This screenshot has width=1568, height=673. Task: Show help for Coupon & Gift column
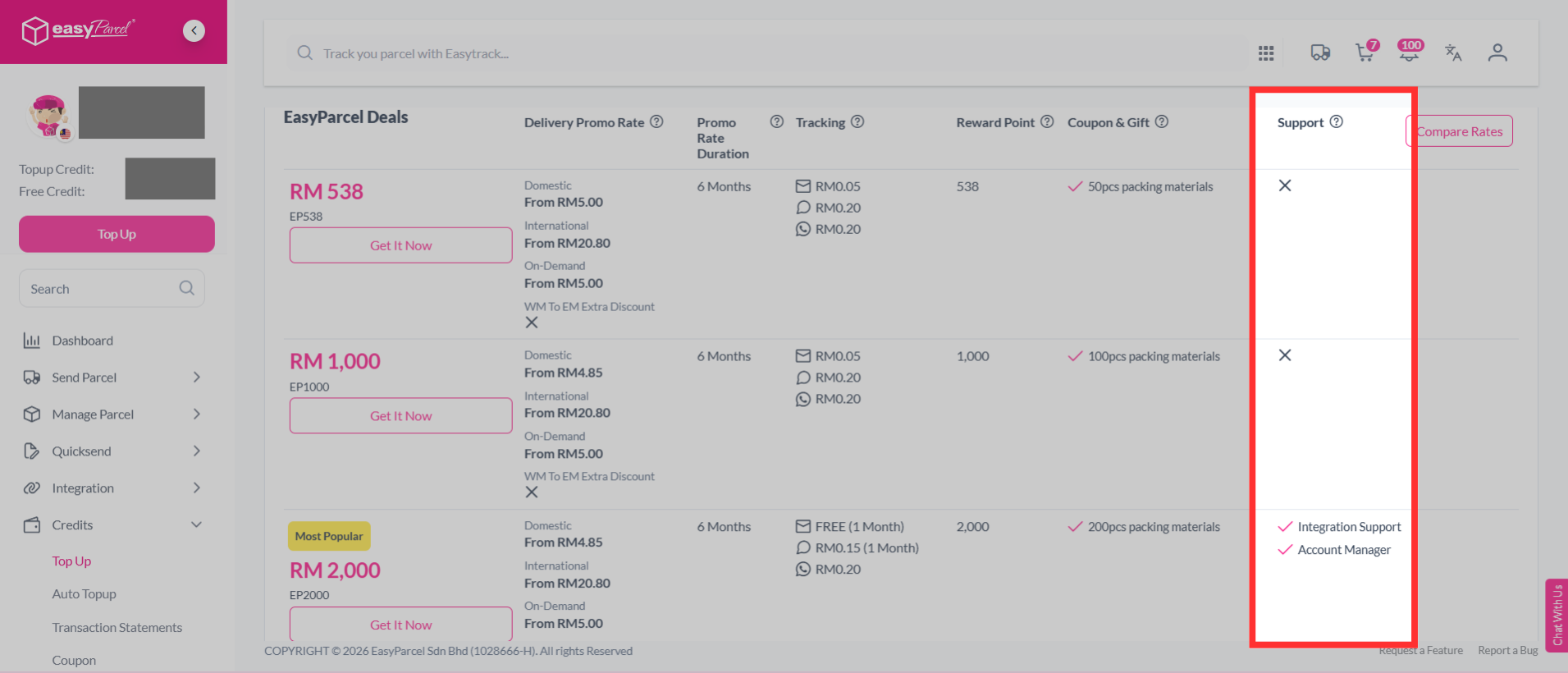tap(1162, 121)
